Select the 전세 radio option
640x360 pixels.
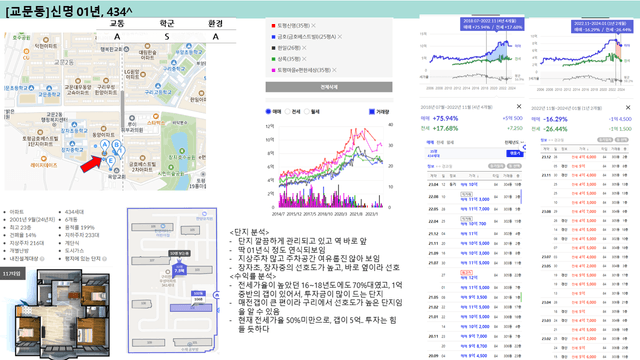click(x=287, y=111)
